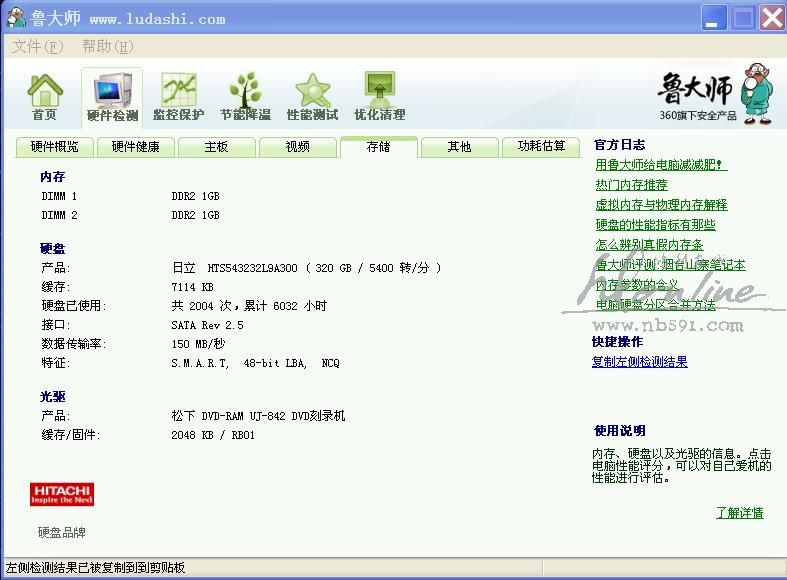Viewport: 787px width, 580px height.
Task: Click the DIMM 2 memory row
Action: 130,215
